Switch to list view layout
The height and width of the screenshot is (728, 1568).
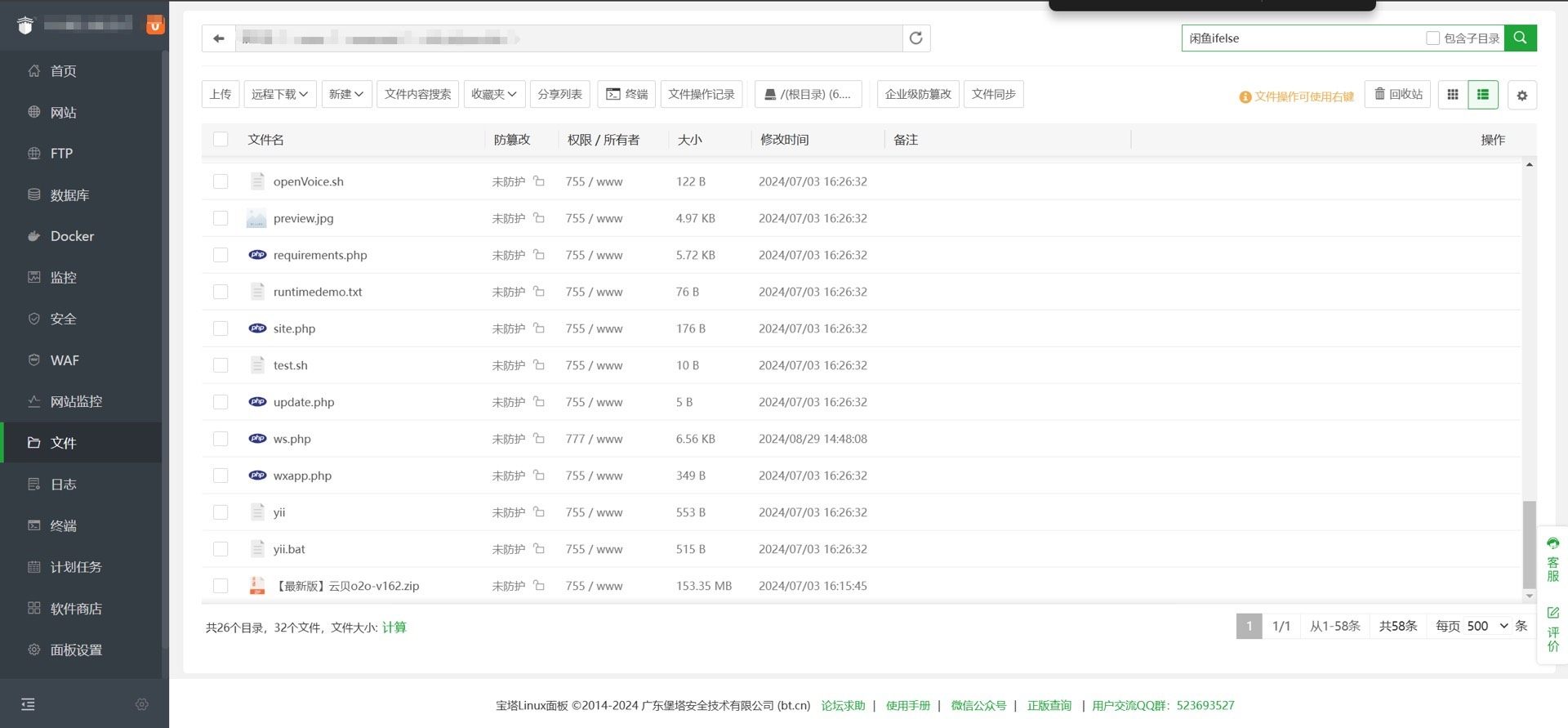(1482, 95)
